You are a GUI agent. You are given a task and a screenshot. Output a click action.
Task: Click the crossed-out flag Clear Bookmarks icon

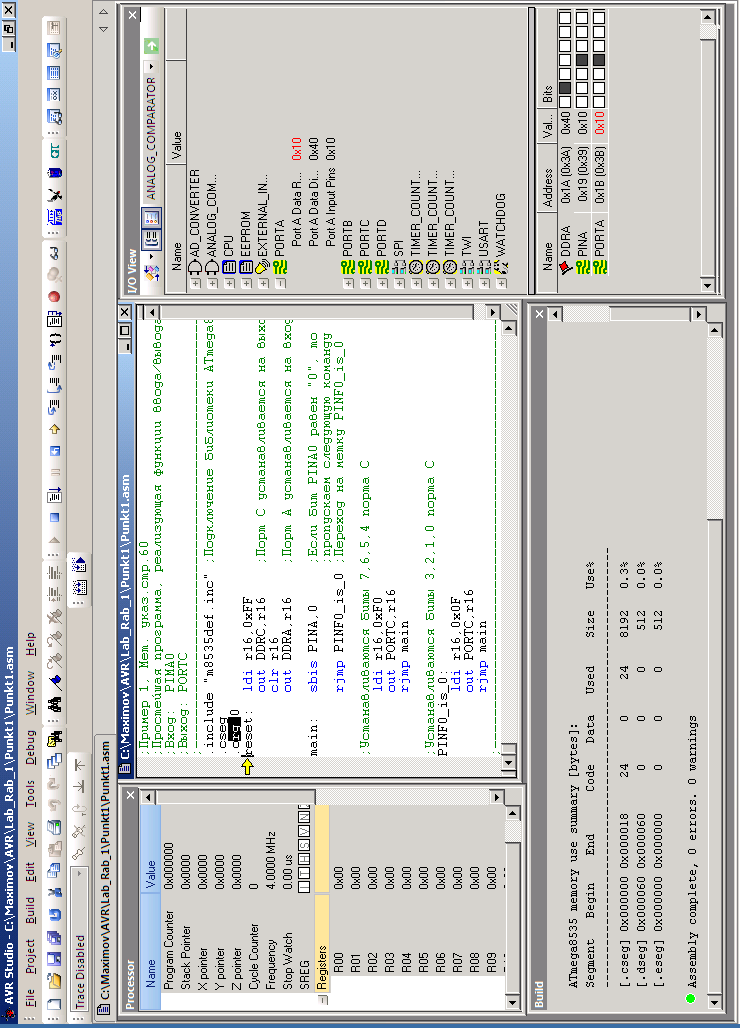click(54, 616)
